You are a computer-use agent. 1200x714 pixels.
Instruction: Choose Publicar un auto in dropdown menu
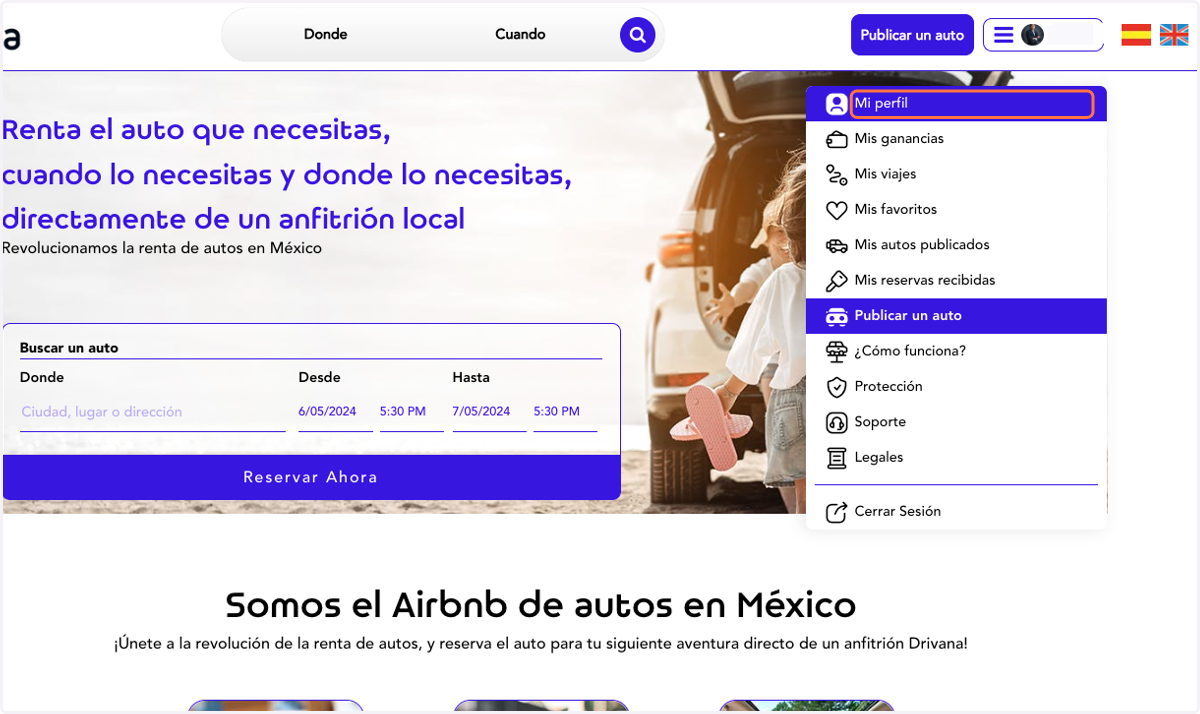(x=956, y=316)
